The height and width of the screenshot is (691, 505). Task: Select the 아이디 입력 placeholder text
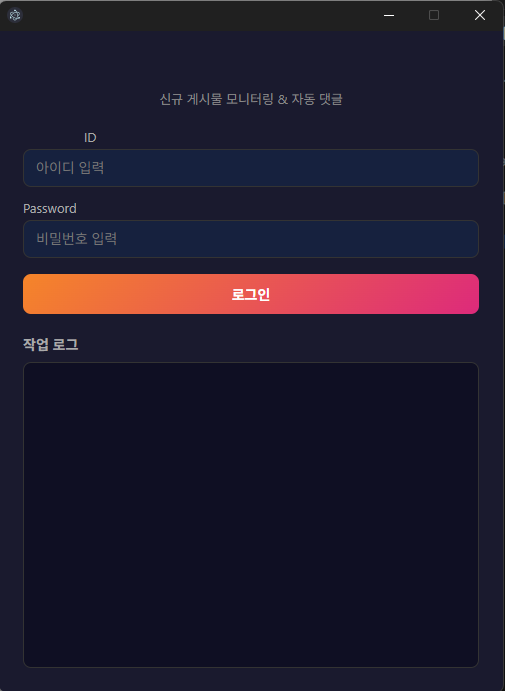[x=70, y=168]
